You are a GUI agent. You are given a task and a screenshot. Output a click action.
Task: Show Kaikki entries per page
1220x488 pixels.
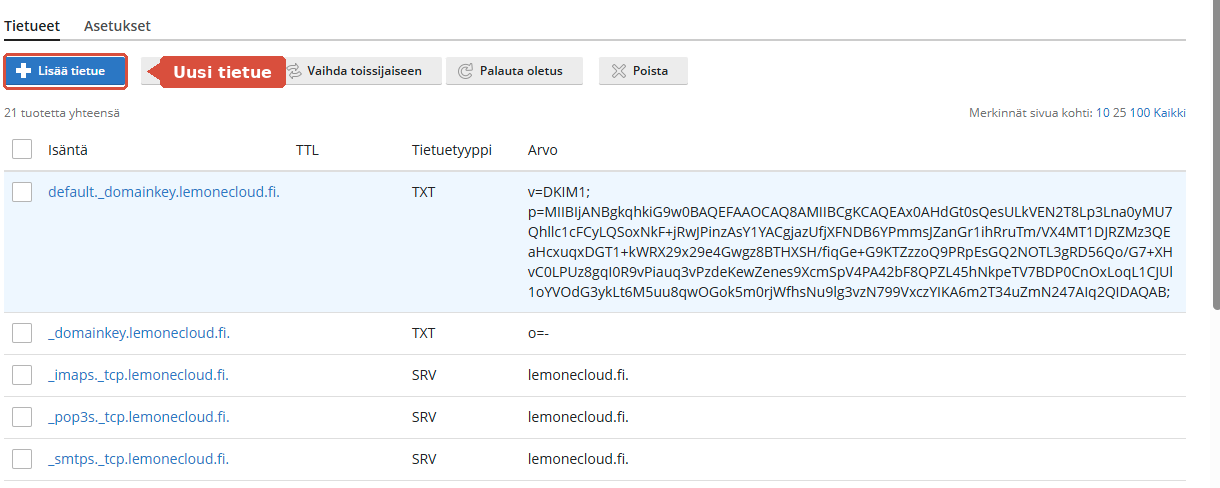pos(1170,113)
